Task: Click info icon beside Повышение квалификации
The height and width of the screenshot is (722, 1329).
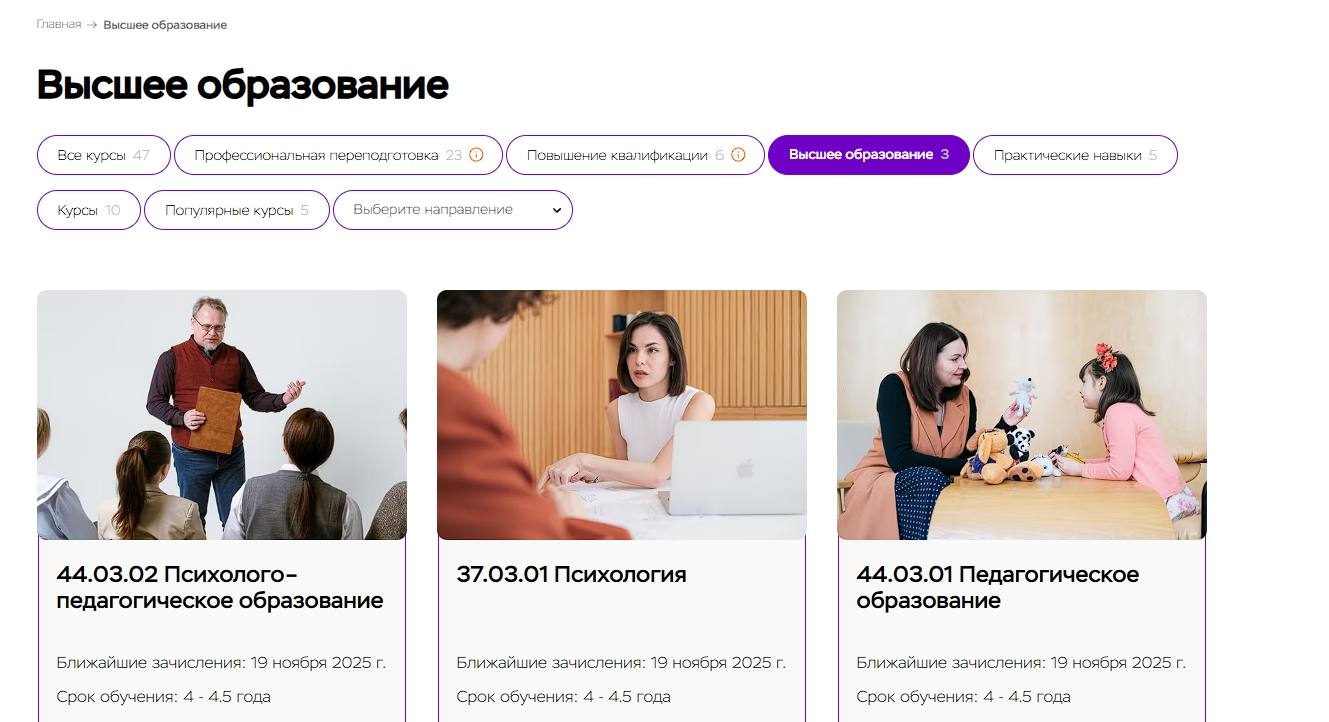Action: click(x=738, y=155)
